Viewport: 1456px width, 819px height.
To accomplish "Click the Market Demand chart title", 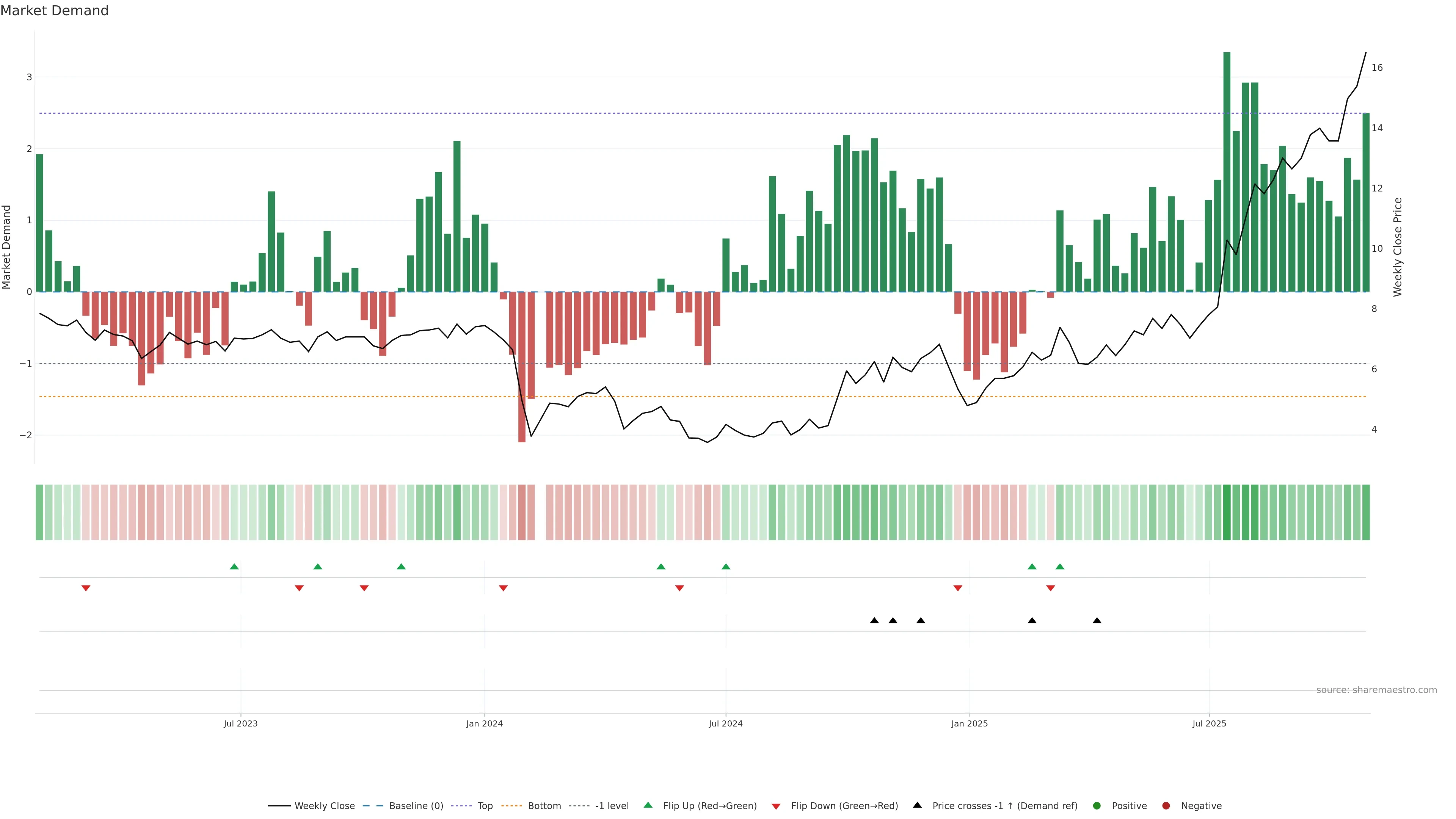I will (54, 11).
